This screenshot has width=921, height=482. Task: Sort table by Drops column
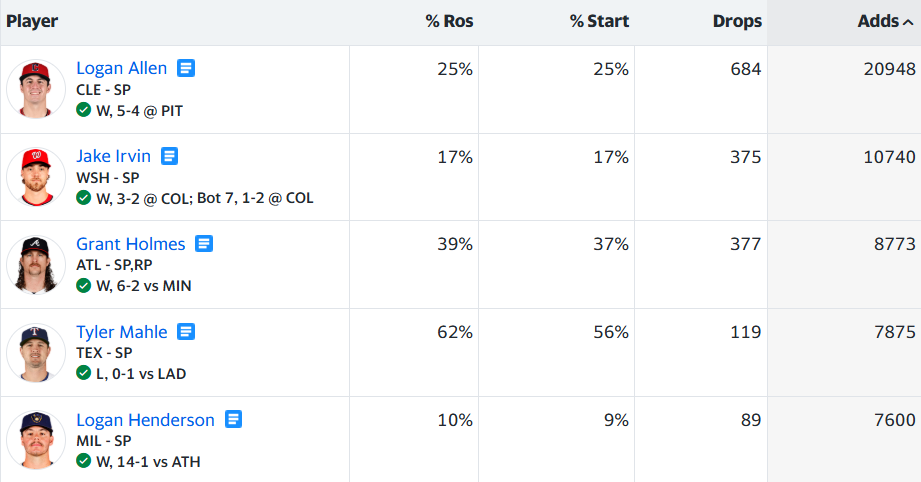pyautogui.click(x=737, y=21)
